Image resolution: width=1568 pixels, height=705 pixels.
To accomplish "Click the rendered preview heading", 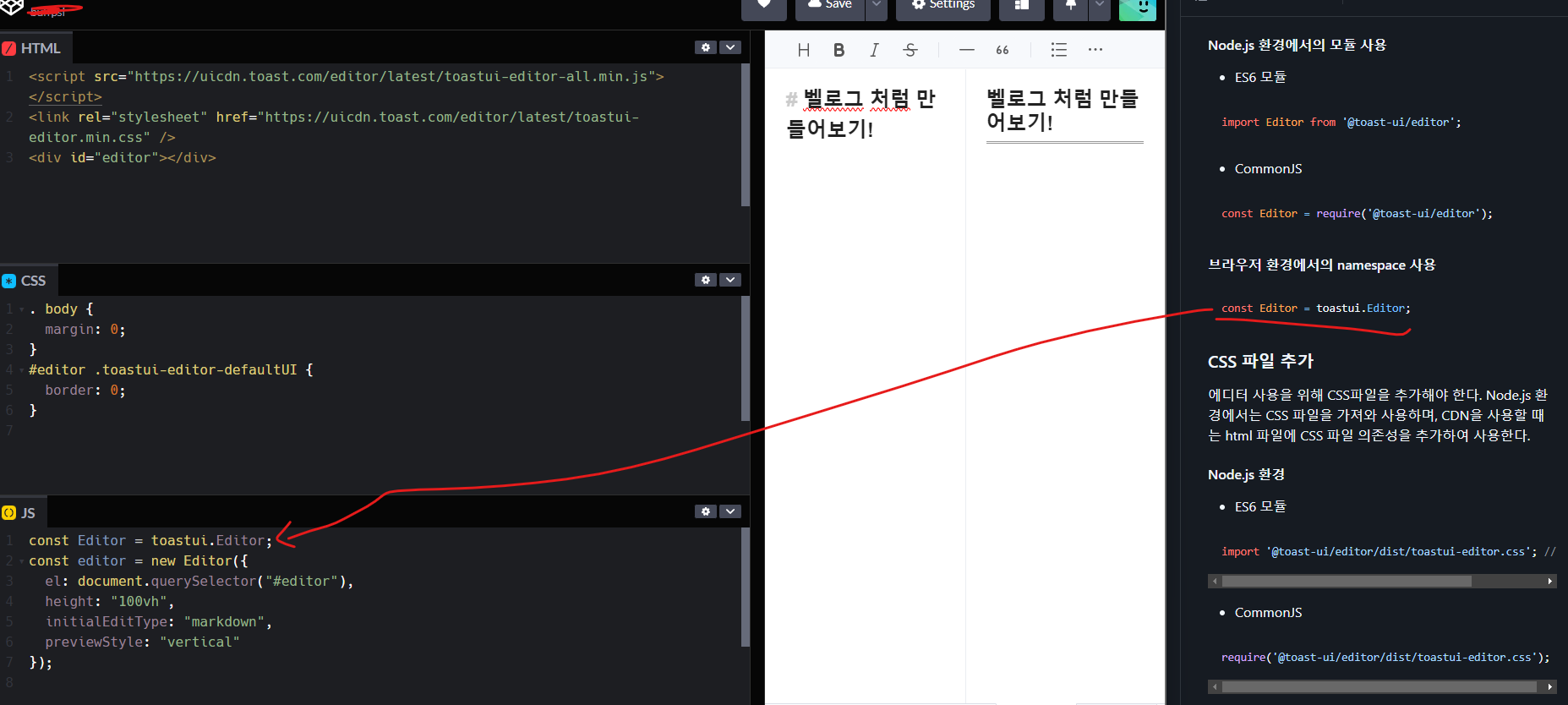I will (1063, 110).
